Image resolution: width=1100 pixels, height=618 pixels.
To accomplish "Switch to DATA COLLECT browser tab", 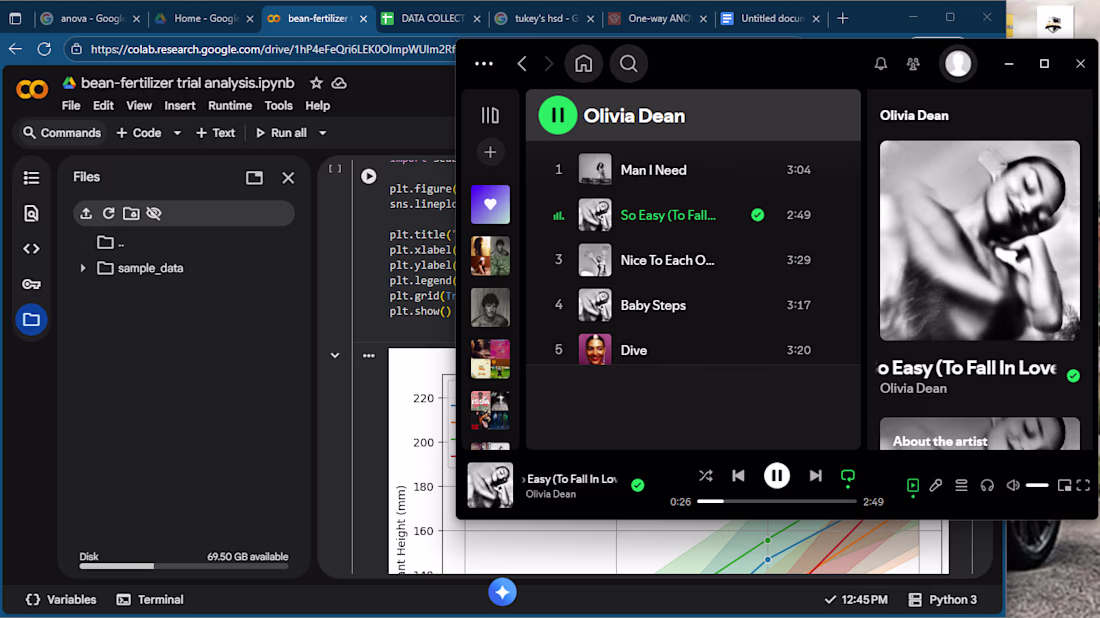I will [431, 19].
